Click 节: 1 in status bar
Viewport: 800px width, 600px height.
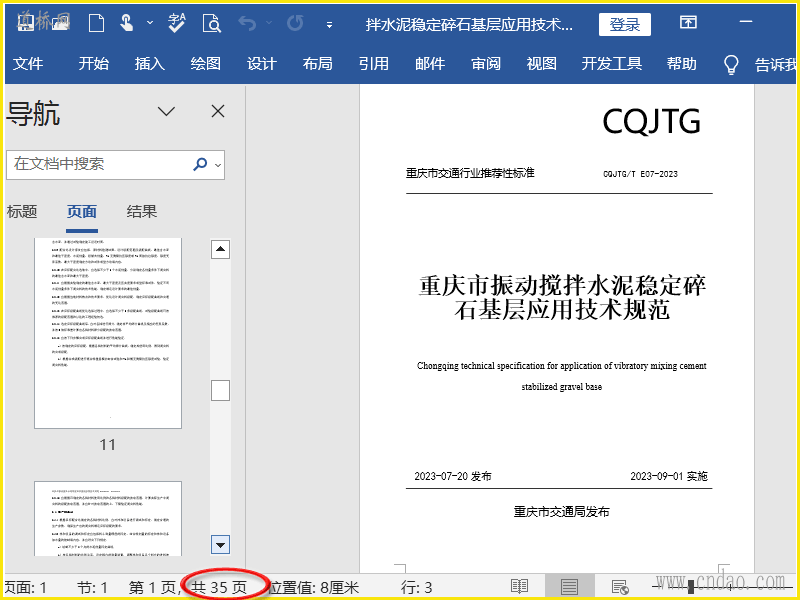click(x=92, y=587)
